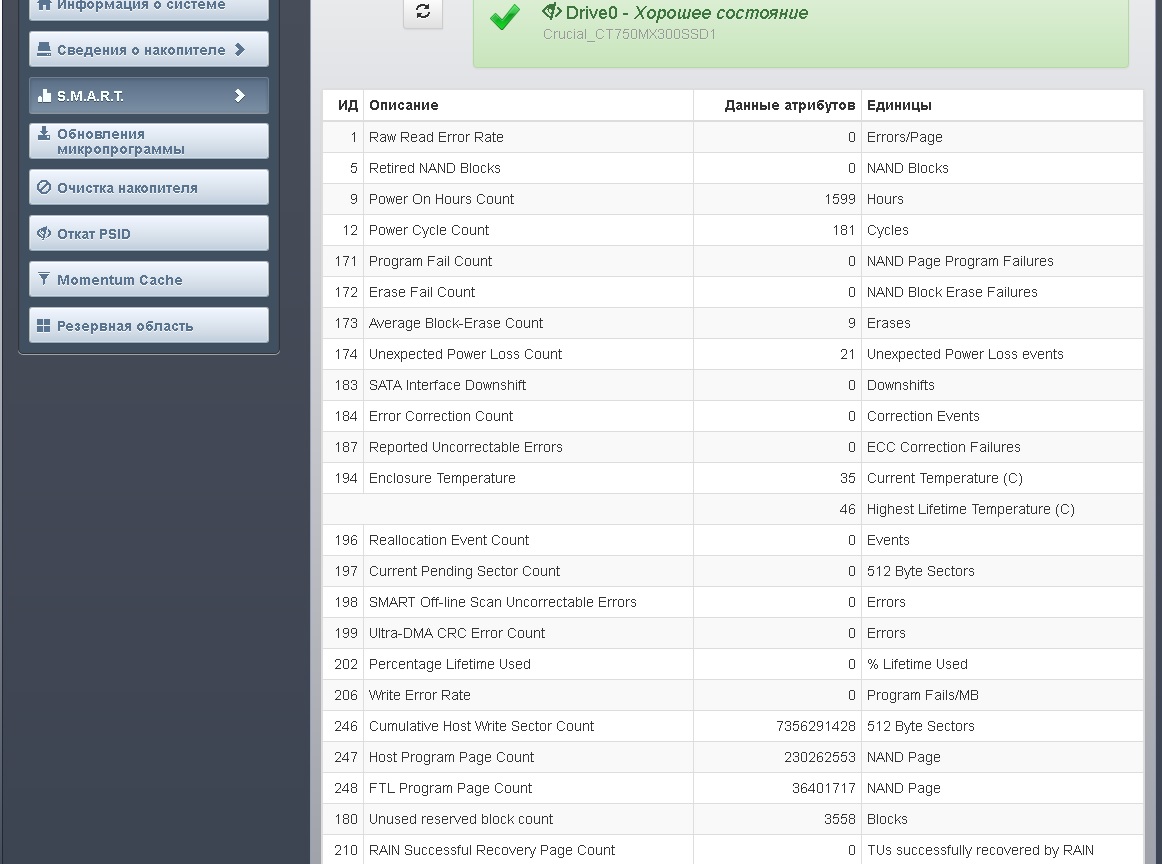This screenshot has width=1162, height=864.
Task: Open the Резервная область menu item
Action: coord(125,326)
